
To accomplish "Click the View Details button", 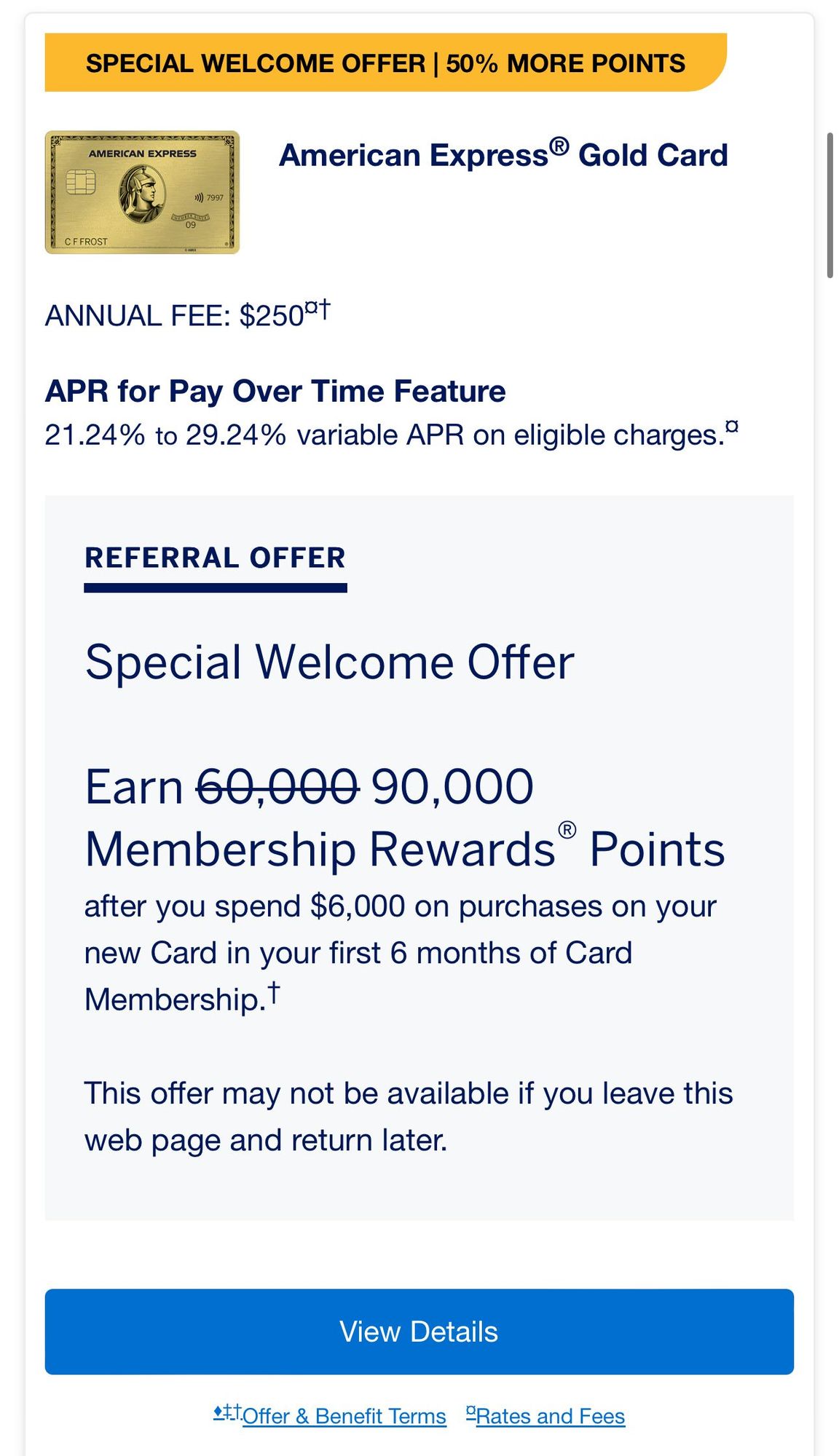I will (419, 1332).
